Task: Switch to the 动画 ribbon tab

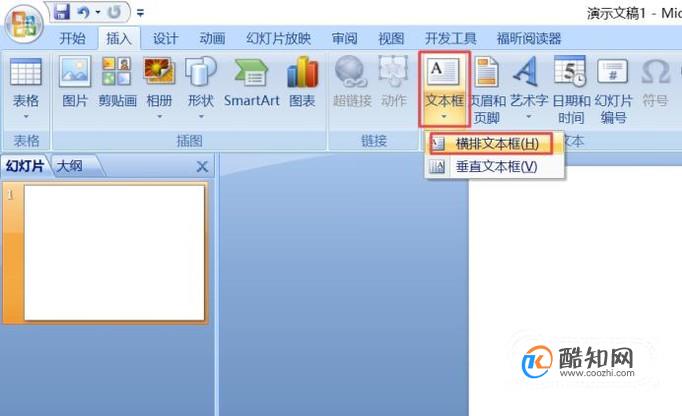Action: point(212,38)
